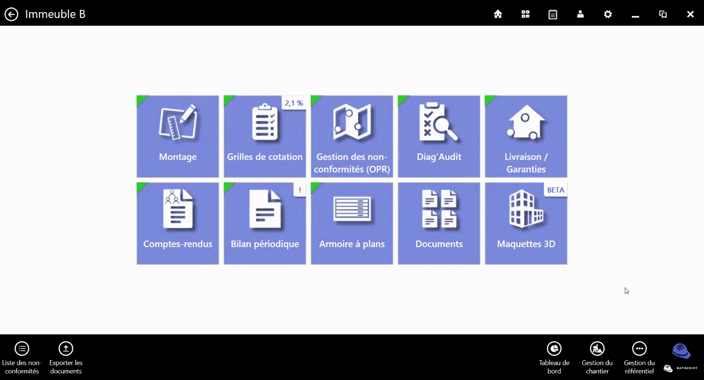The height and width of the screenshot is (380, 704).
Task: Launch Maquettes 3D beta module
Action: pos(526,223)
